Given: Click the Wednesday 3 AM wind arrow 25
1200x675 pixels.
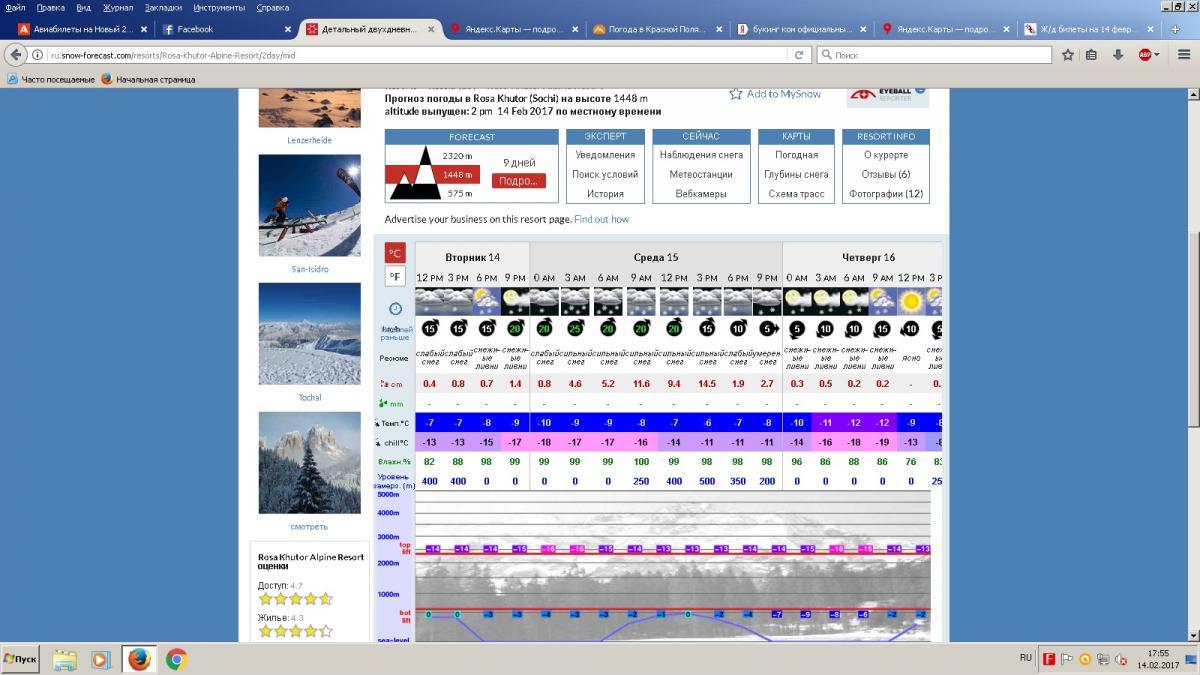Looking at the screenshot, I should point(575,329).
